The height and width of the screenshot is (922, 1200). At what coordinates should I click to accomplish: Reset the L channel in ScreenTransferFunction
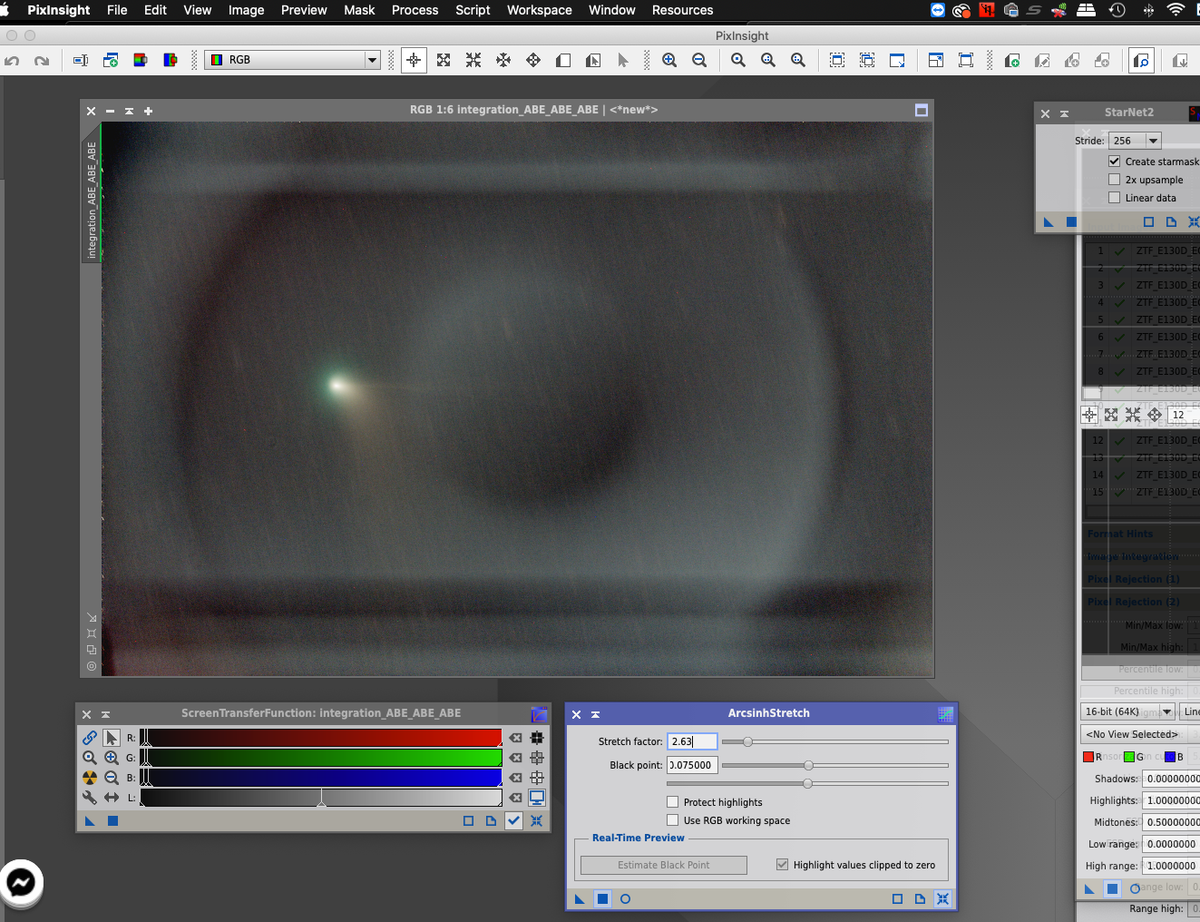click(515, 797)
